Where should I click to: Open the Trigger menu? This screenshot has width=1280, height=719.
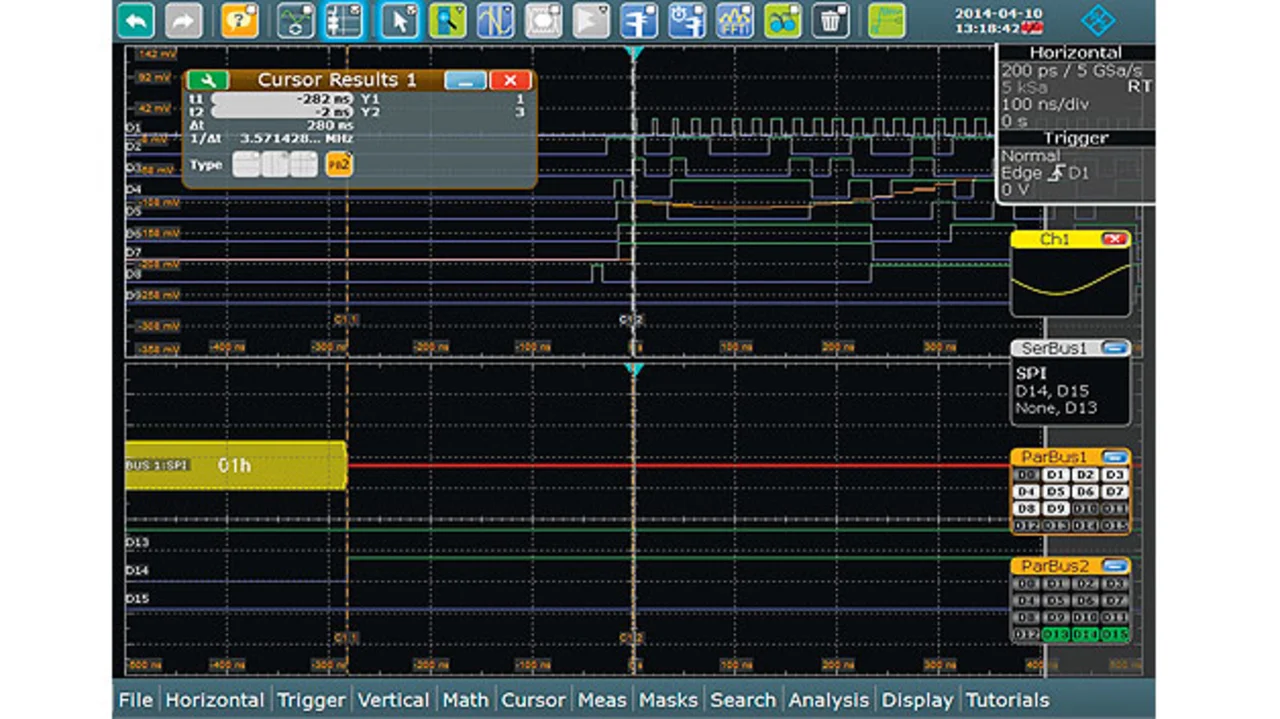pos(311,700)
